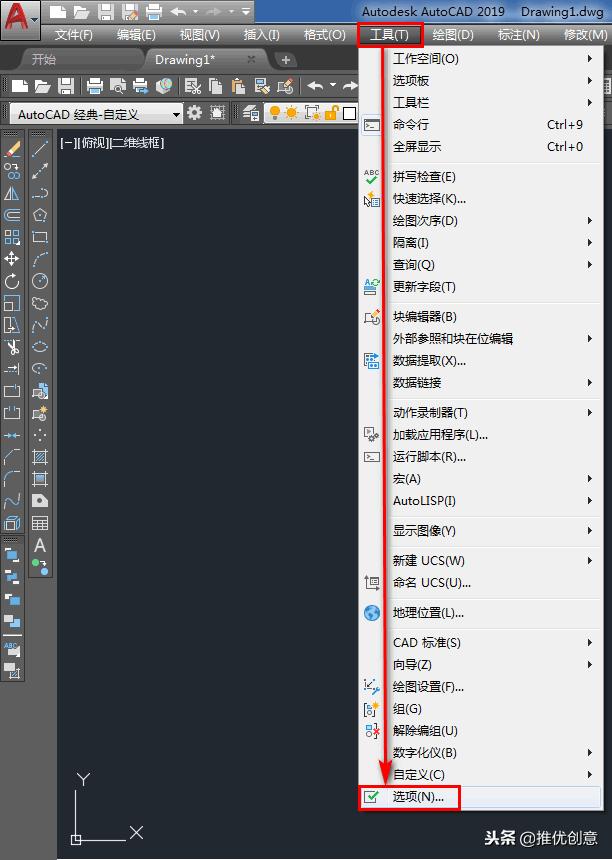Viewport: 612px width, 860px height.
Task: Select the Trim scissors tool
Action: pyautogui.click(x=12, y=347)
